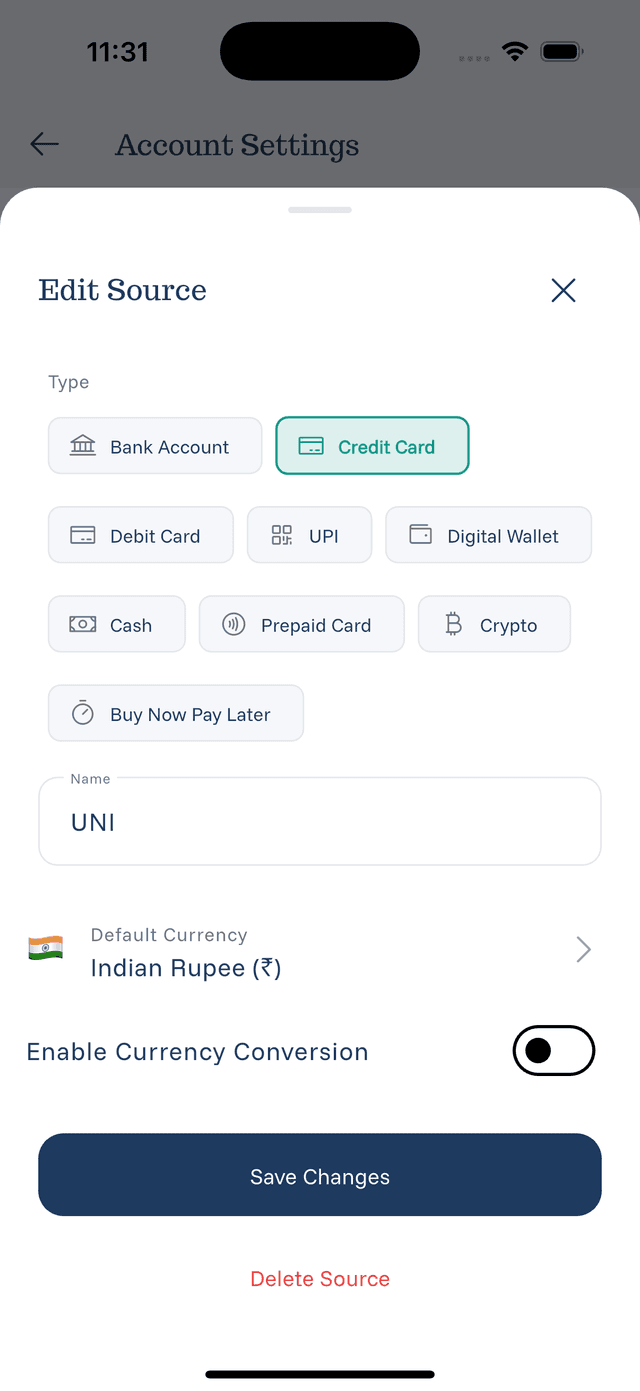The image size is (640, 1391).
Task: Click the Bitcoin icon on Crypto
Action: pos(453,624)
